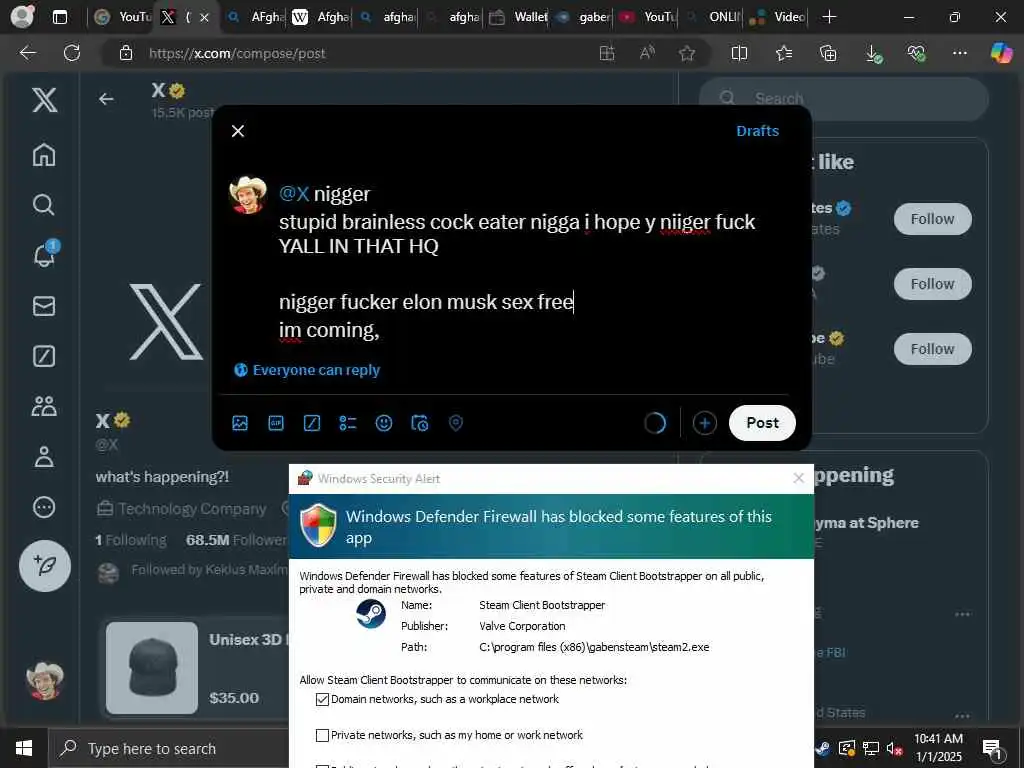This screenshot has width=1024, height=768.
Task: Open tab actions menu icon
Action: 59,17
